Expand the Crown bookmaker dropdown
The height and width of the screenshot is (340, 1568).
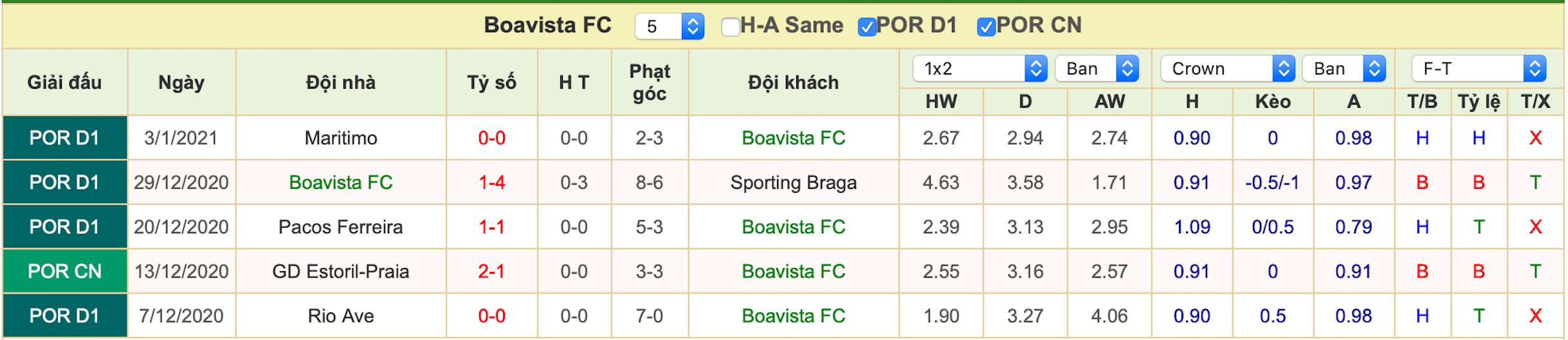point(1227,69)
